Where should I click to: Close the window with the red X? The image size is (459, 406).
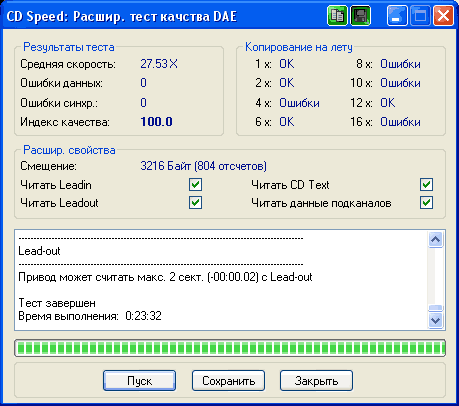443,15
